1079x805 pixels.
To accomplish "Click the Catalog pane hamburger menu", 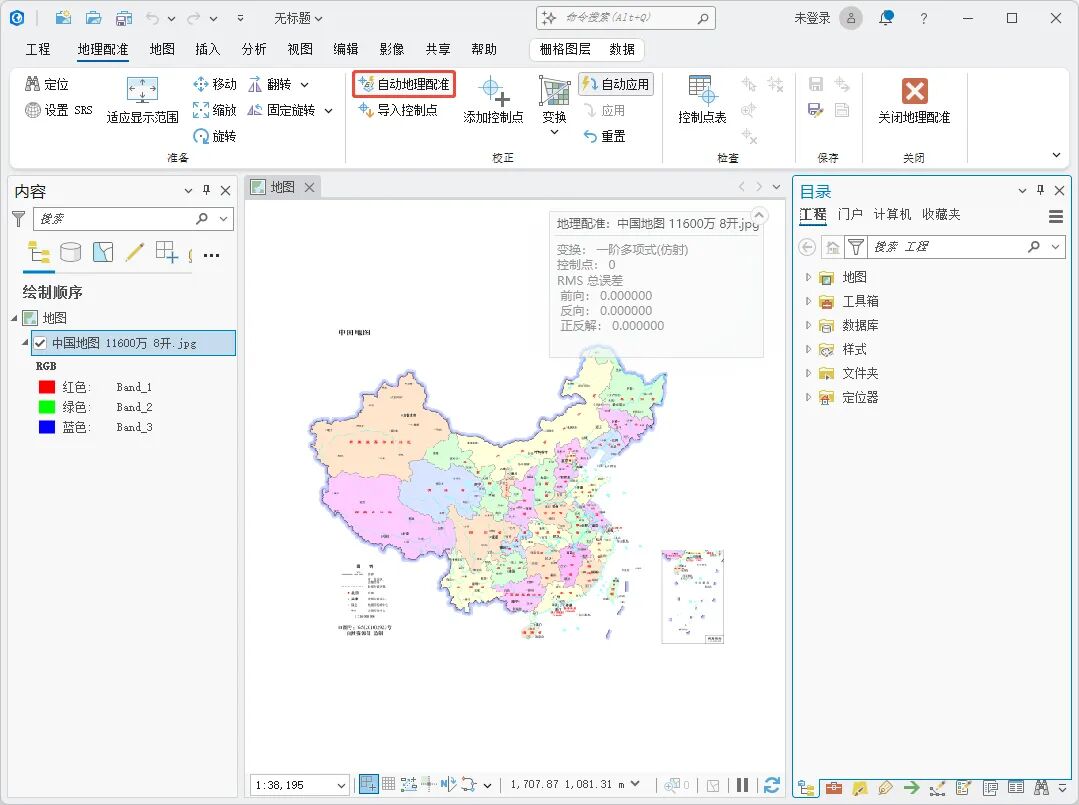I will [x=1056, y=217].
